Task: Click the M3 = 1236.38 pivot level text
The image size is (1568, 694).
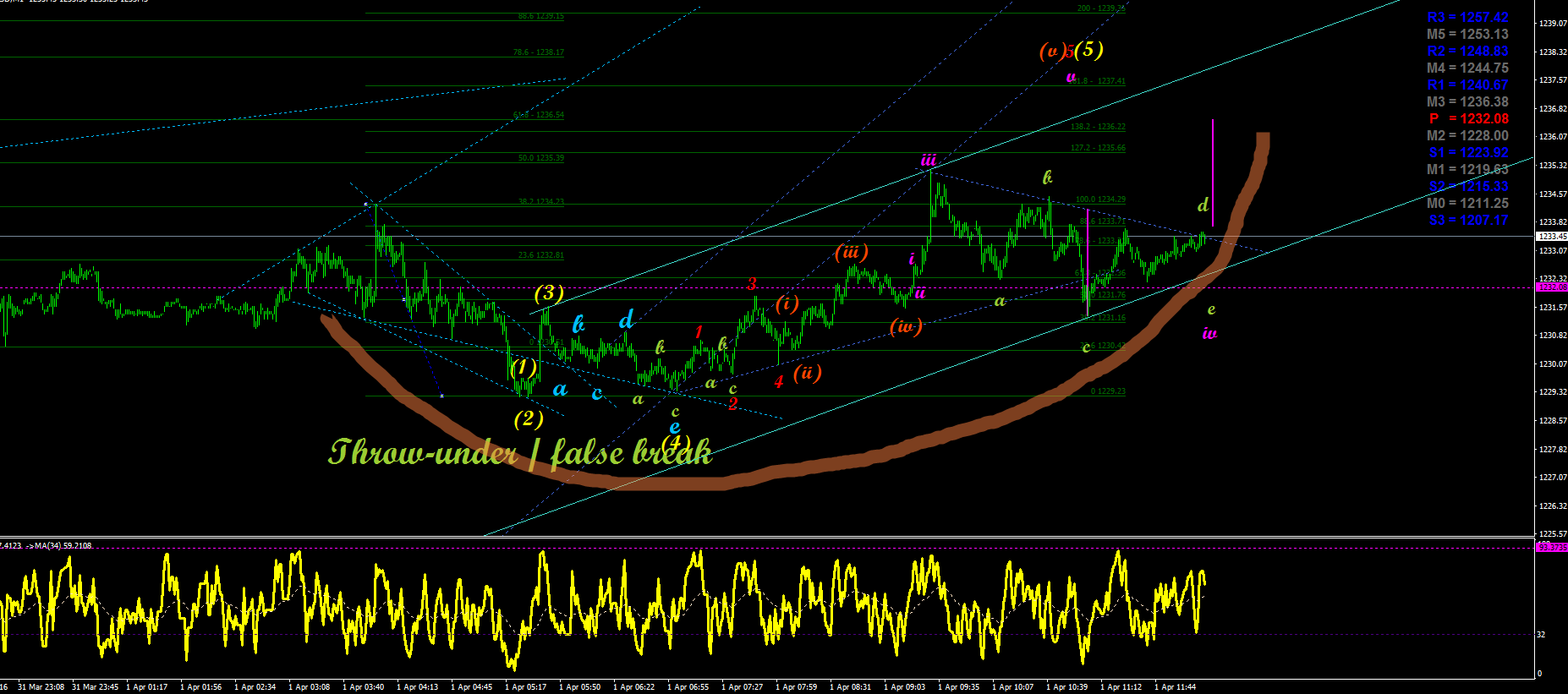Action: click(1467, 101)
